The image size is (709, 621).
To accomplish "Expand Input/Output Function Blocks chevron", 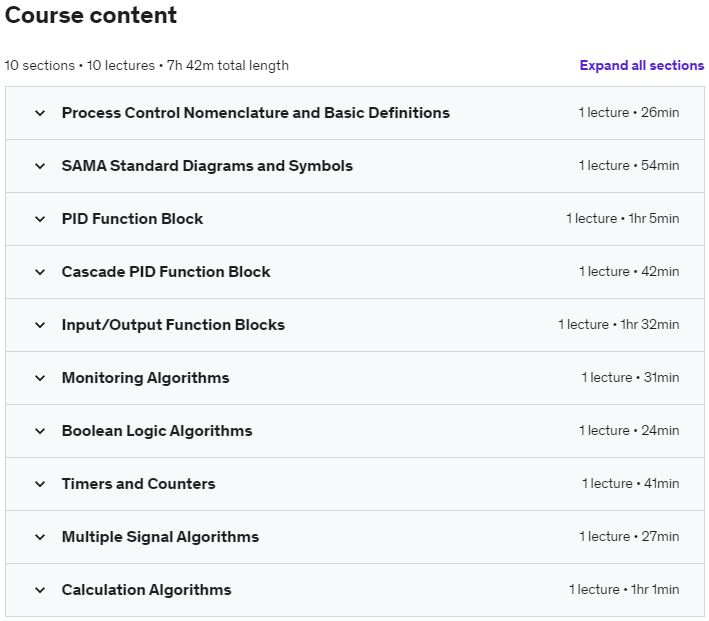I will click(x=40, y=325).
